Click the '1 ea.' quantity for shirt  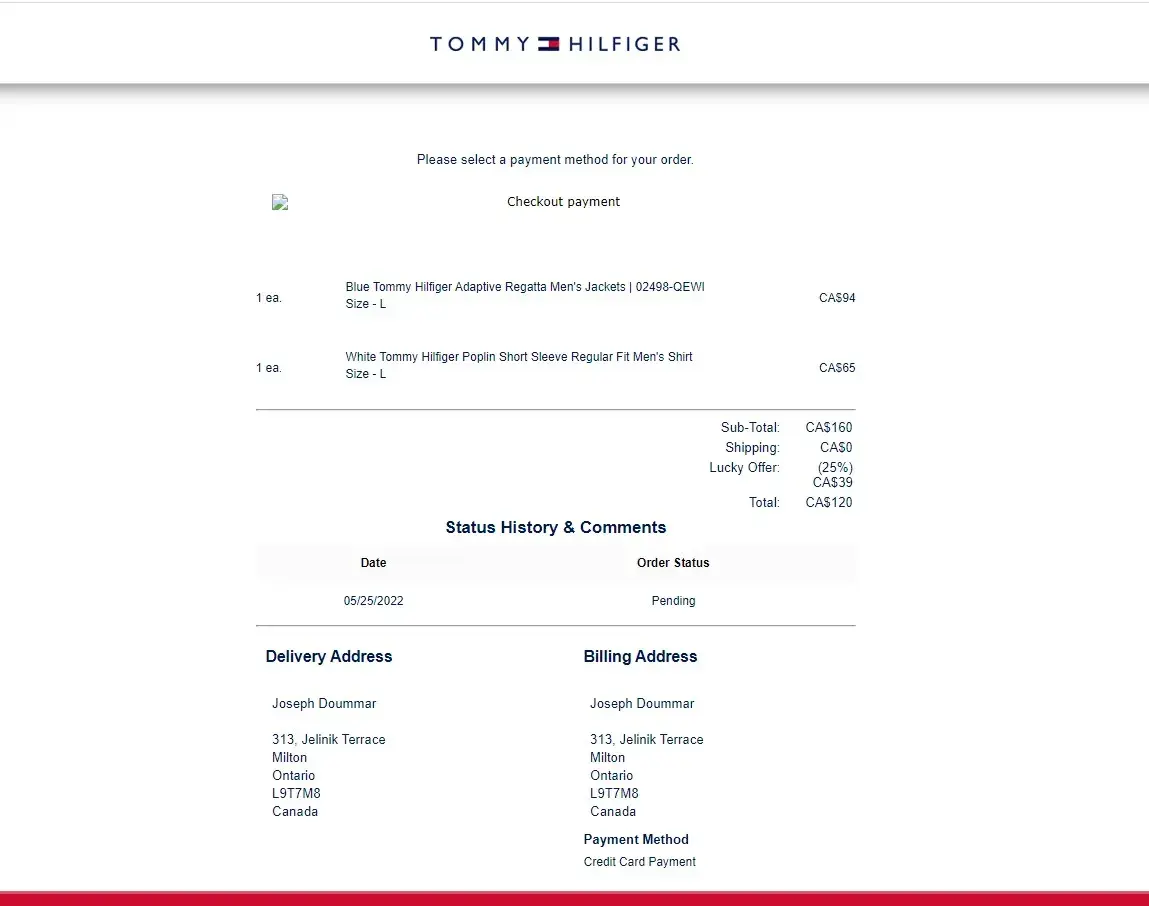(269, 367)
